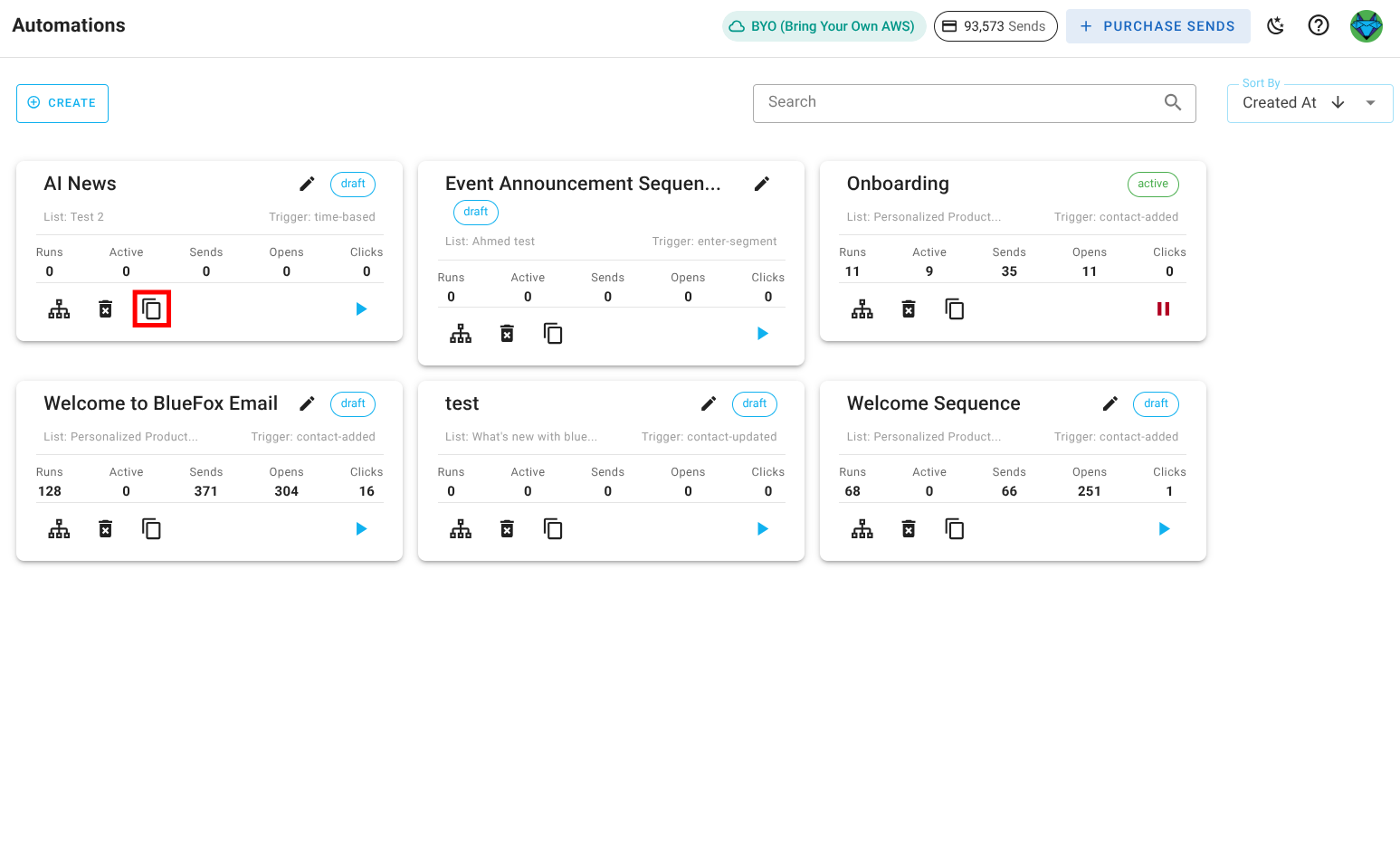Viewport: 1400px width, 863px height.
Task: Open flow editor for test automation
Action: (x=461, y=529)
